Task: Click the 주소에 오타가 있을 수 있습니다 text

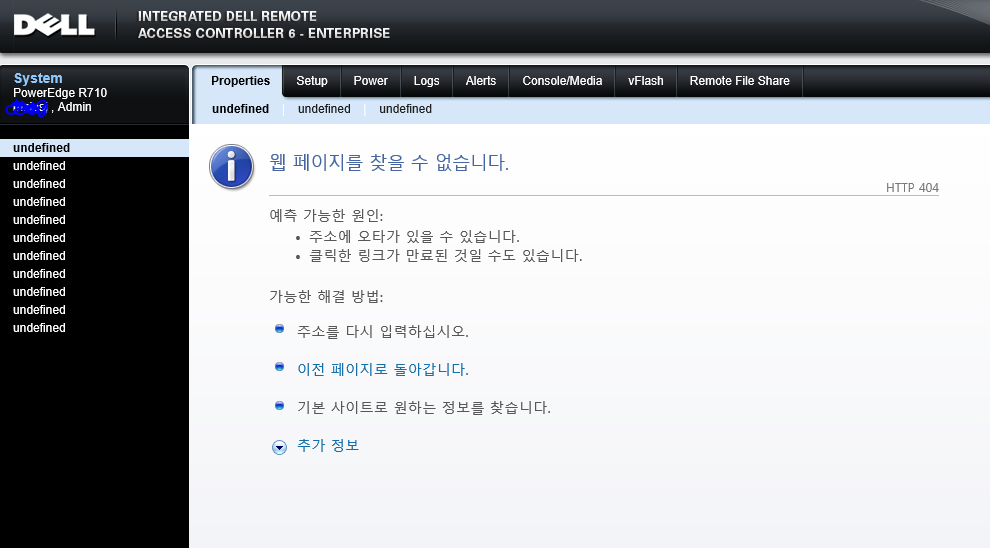Action: click(x=414, y=237)
